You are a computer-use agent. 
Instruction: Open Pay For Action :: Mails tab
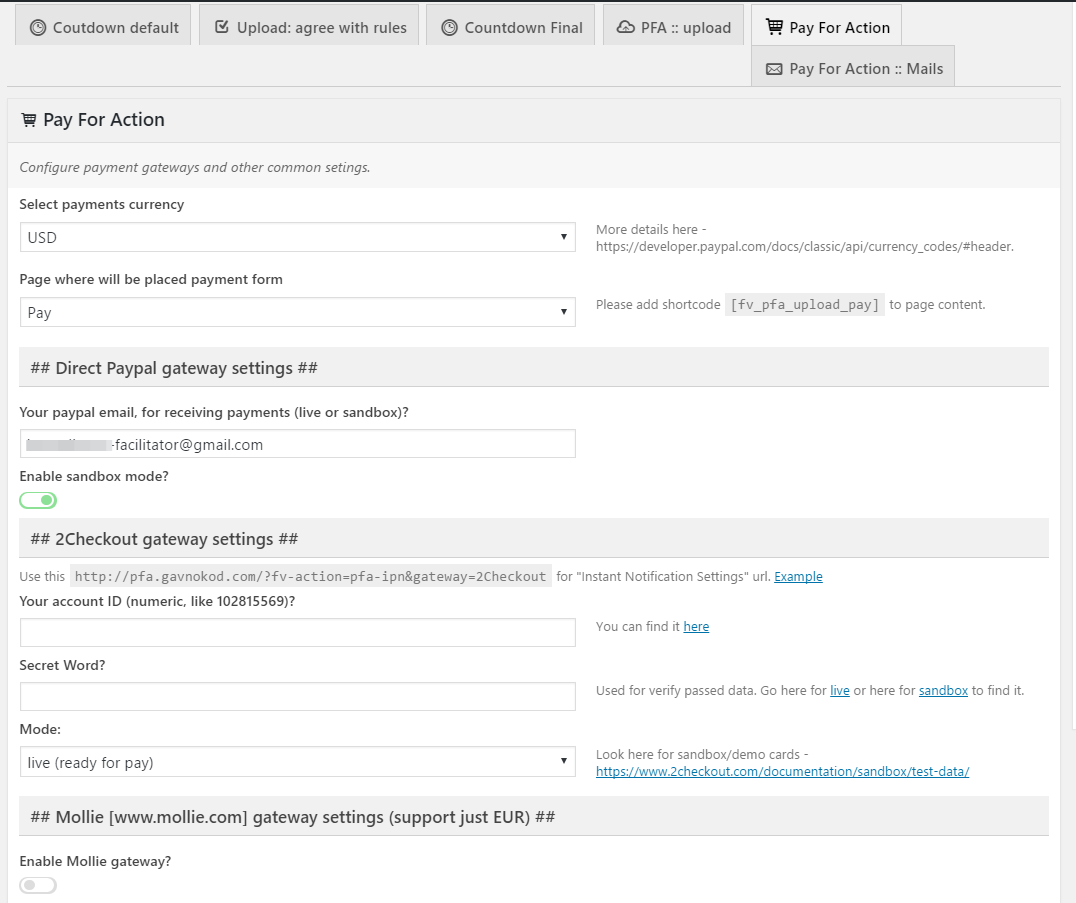(x=853, y=67)
